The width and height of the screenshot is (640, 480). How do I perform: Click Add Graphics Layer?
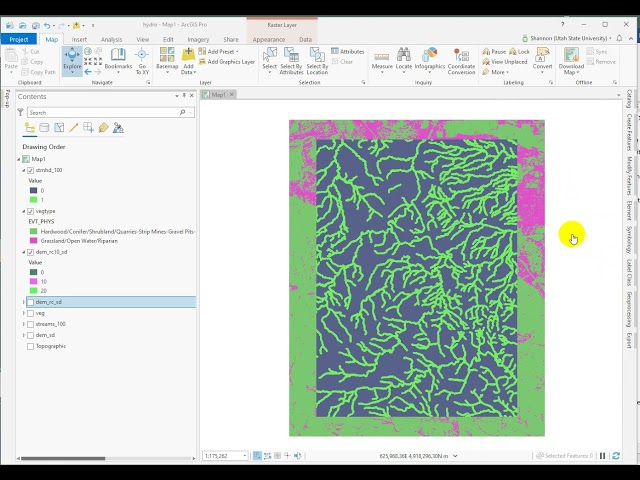(227, 62)
